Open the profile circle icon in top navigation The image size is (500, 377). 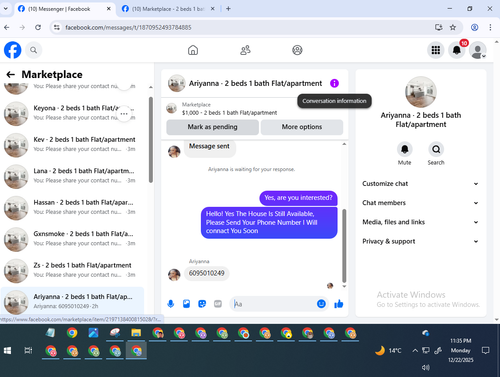297,50
